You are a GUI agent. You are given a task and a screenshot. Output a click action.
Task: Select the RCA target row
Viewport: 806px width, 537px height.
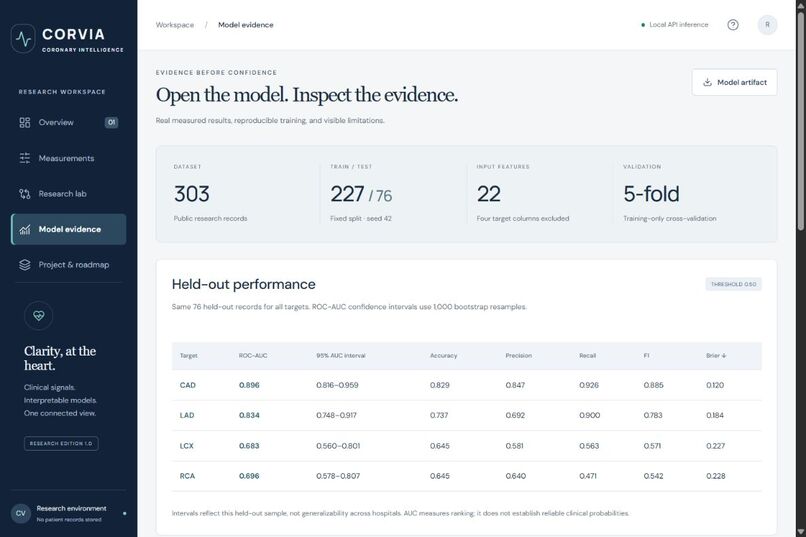coord(466,476)
